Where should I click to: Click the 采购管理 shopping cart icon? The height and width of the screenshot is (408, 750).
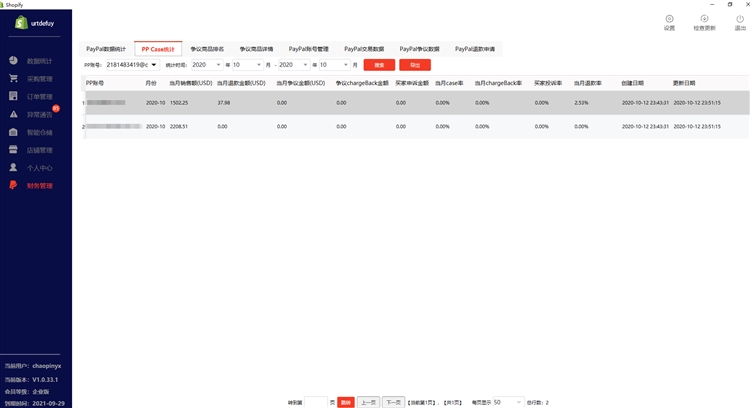(x=13, y=78)
